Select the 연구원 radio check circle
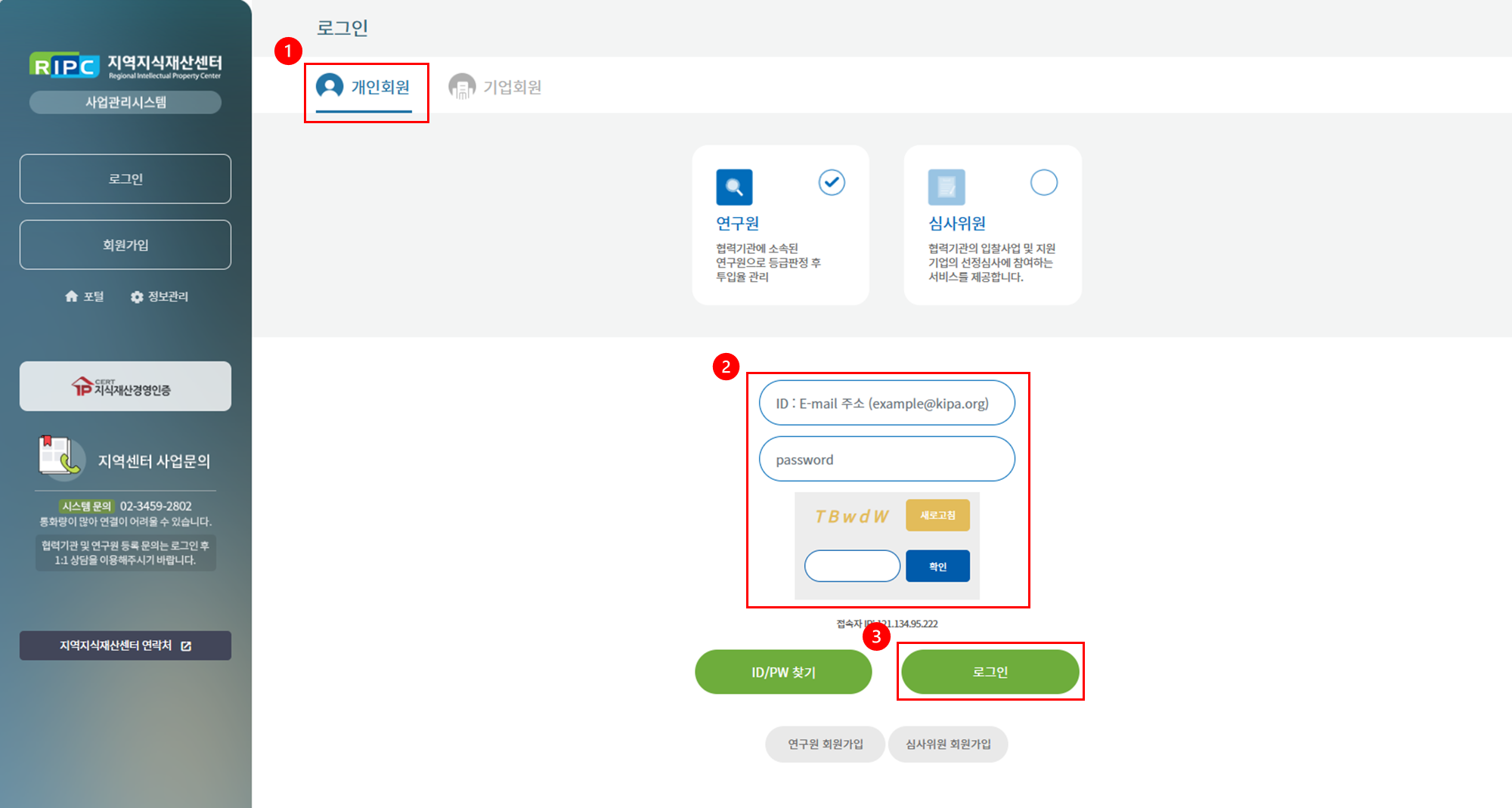 coord(832,182)
